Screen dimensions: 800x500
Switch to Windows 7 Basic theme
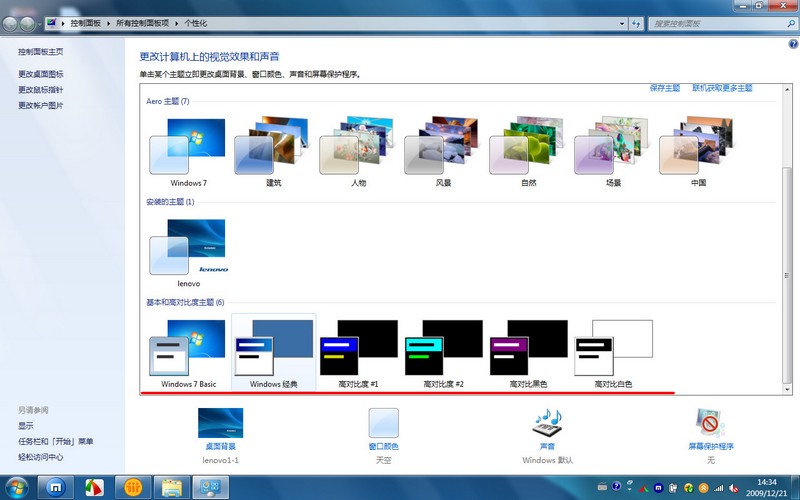click(188, 353)
